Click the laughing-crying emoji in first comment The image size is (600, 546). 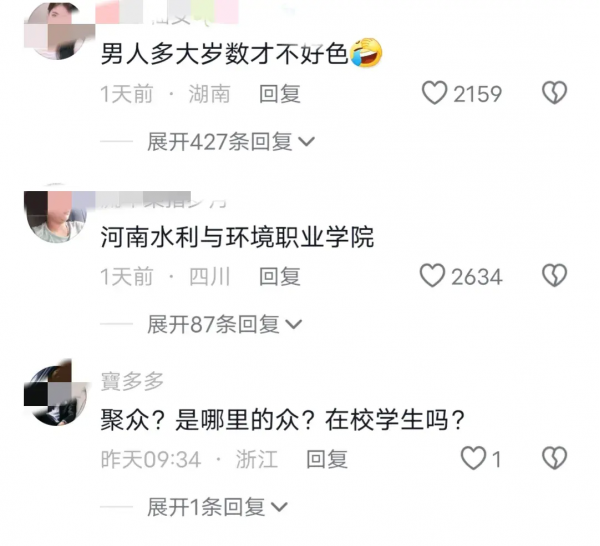click(x=366, y=52)
